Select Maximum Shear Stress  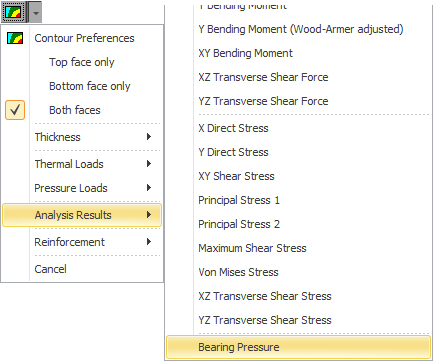tap(252, 248)
